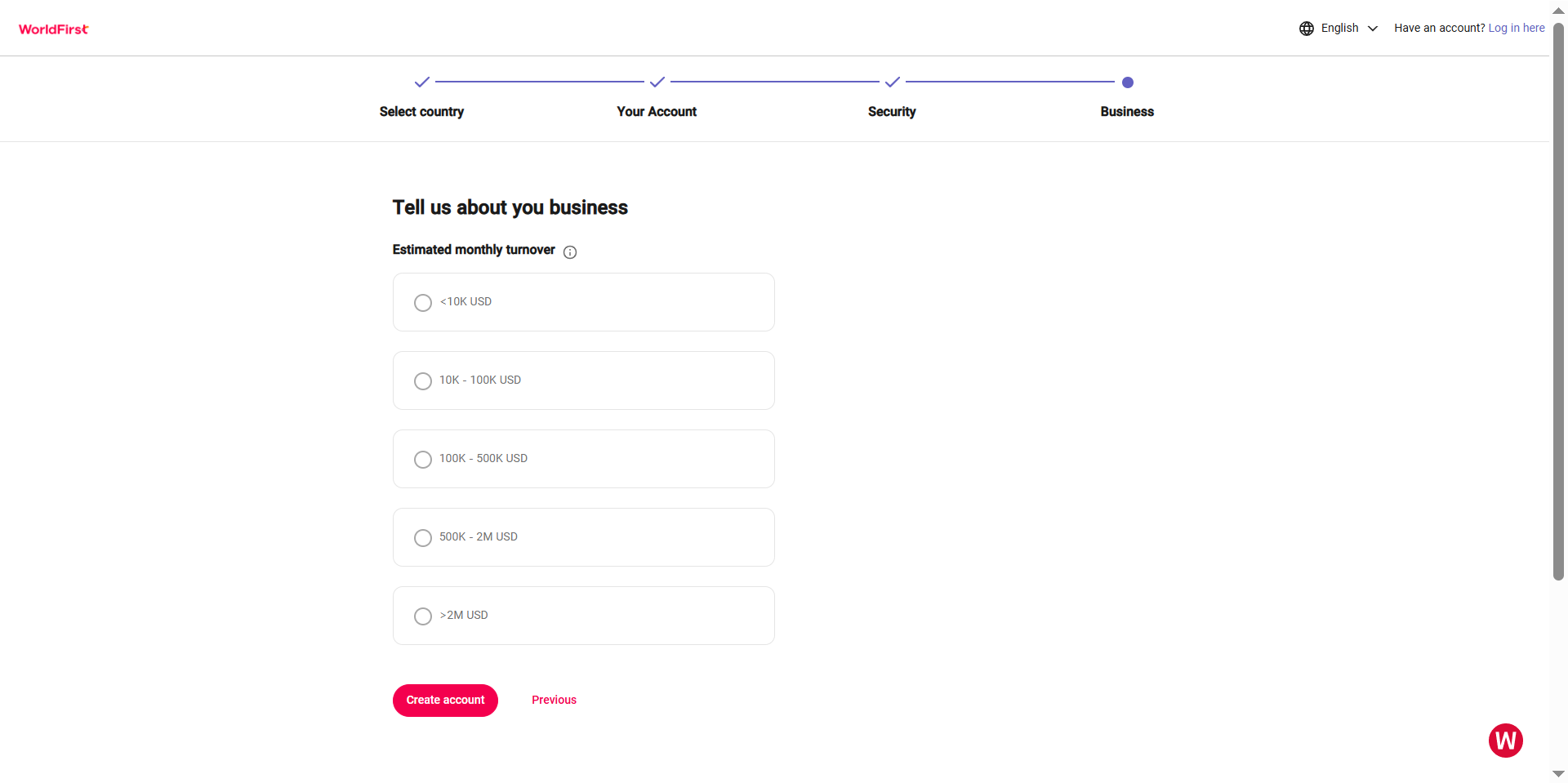Click the Select country step checkmark
This screenshot has height=783, width=1568.
coord(422,82)
